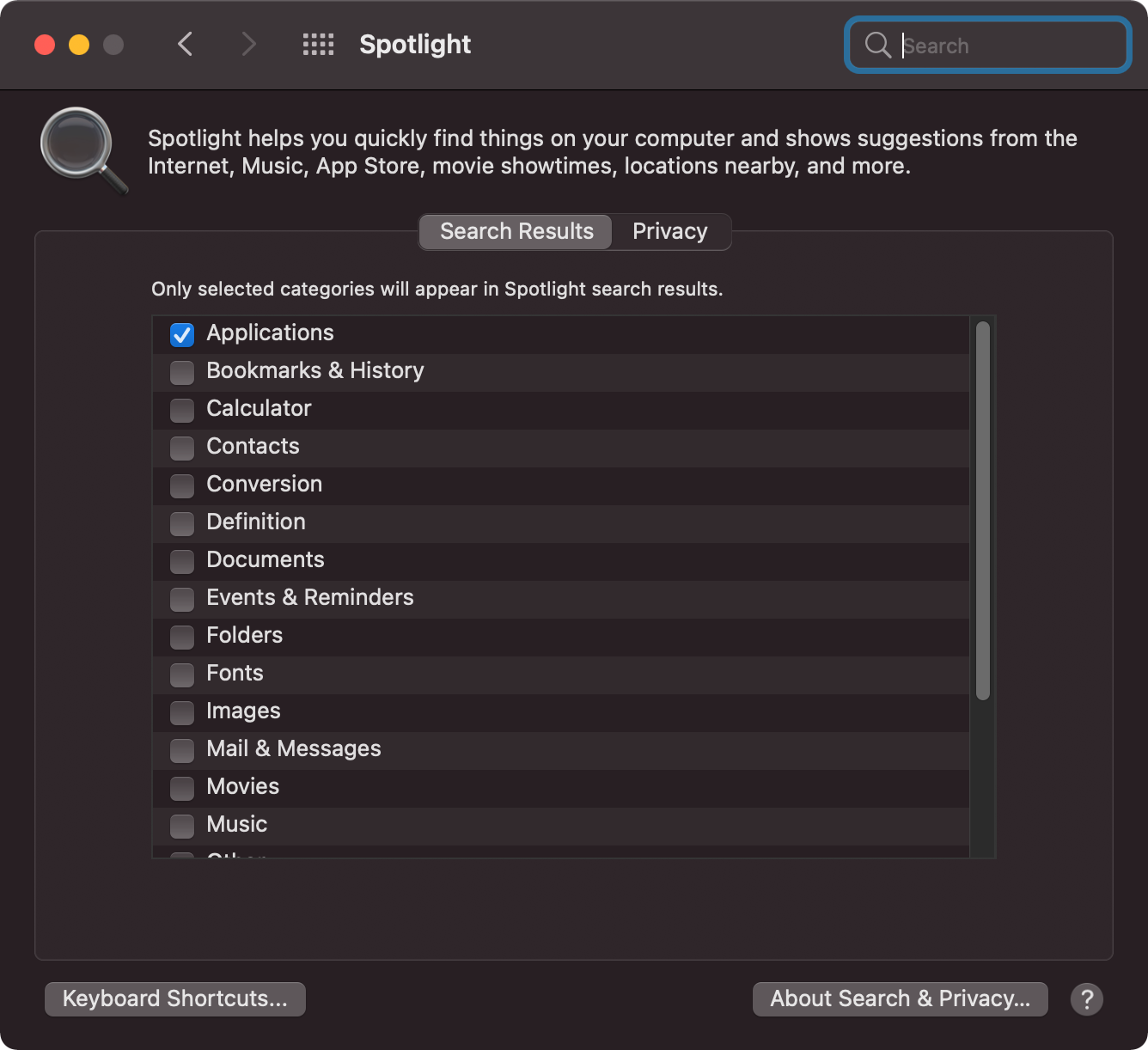Go back with the left chevron
The image size is (1148, 1050).
click(185, 44)
